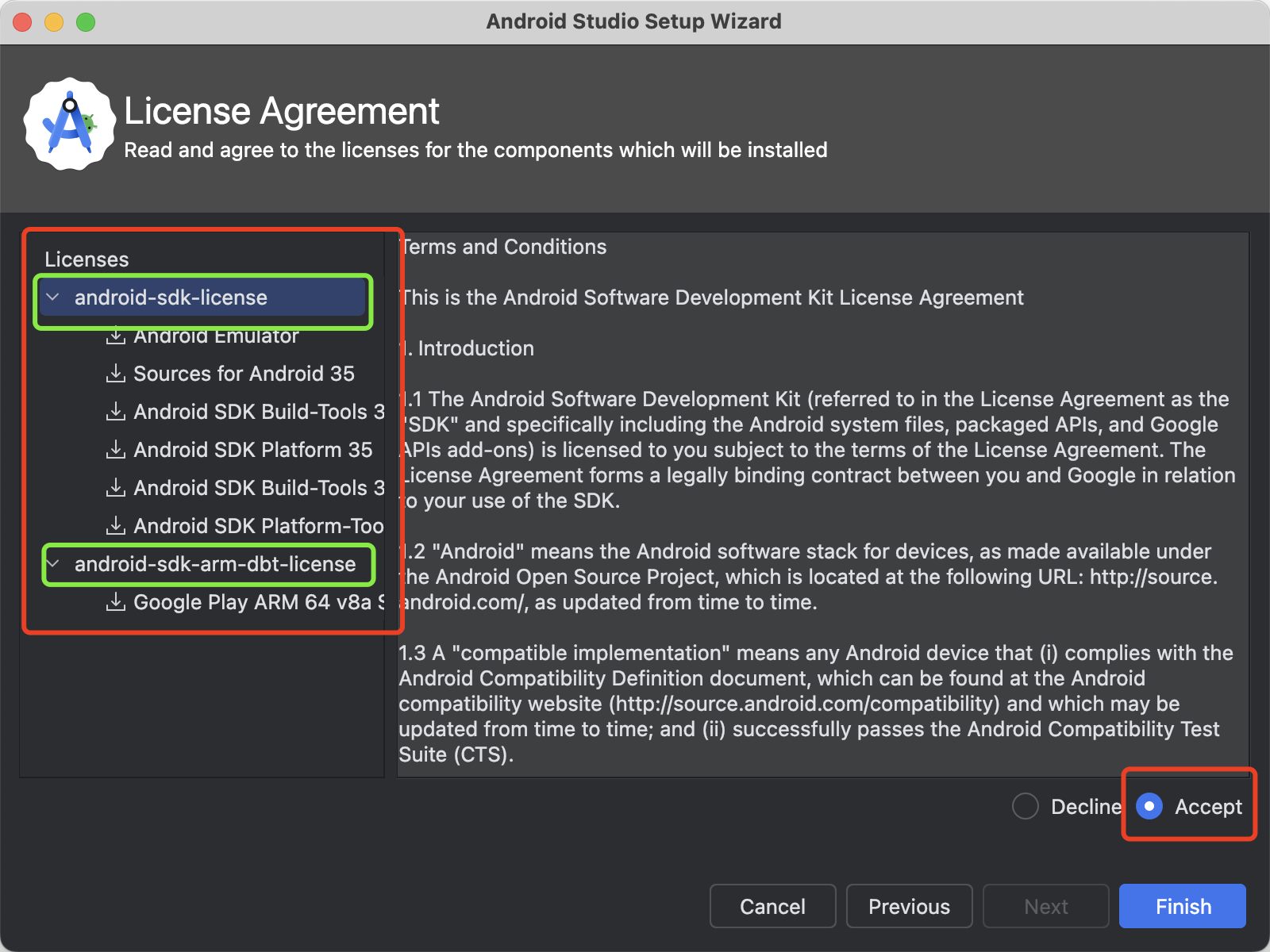The height and width of the screenshot is (952, 1270).
Task: Click the Licenses header label
Action: [x=87, y=259]
